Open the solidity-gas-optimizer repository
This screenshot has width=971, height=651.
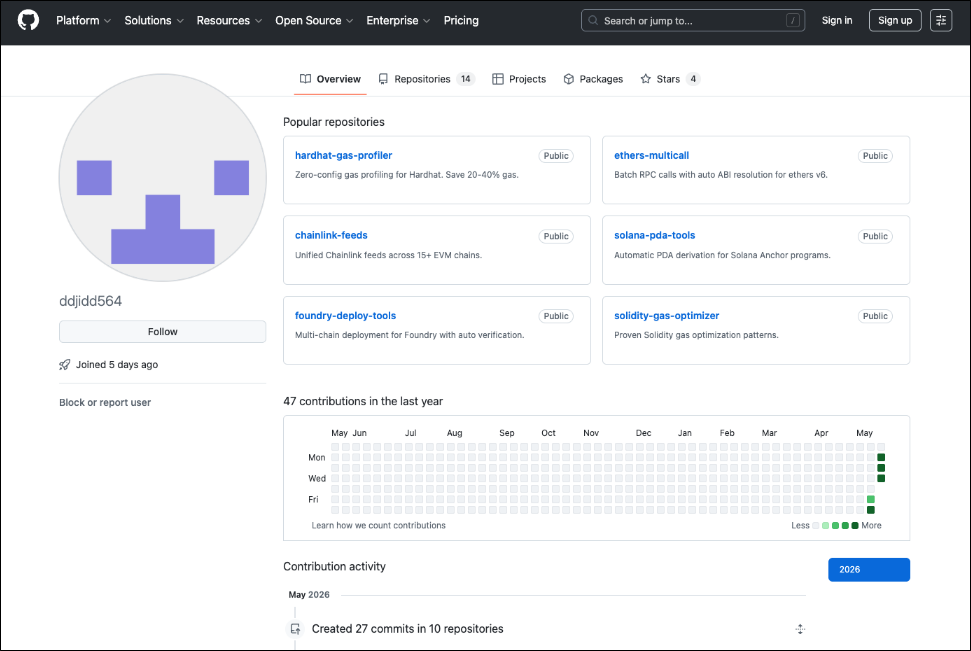tap(666, 315)
